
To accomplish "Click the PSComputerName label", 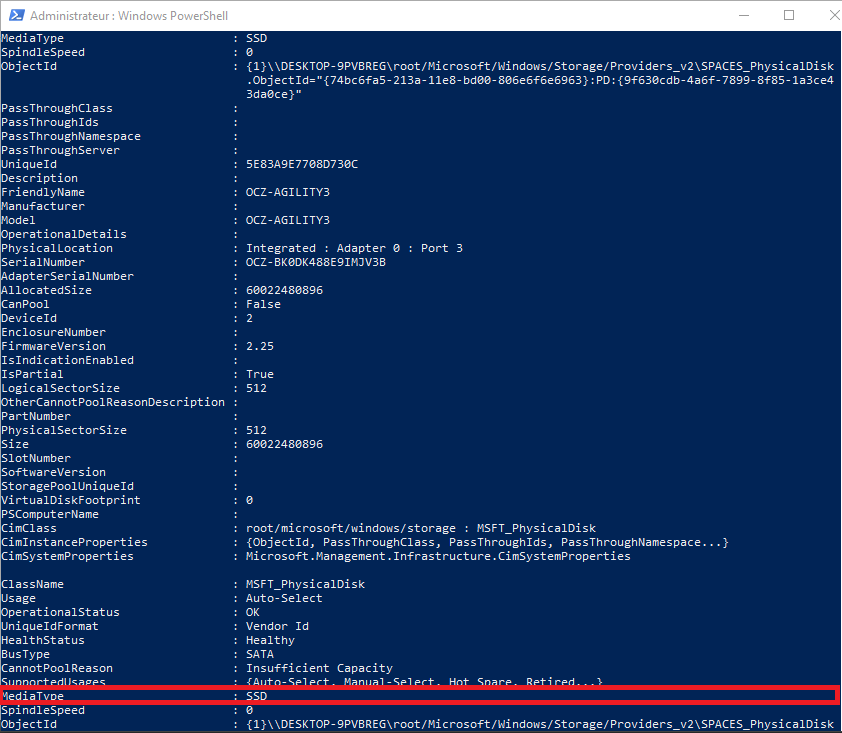I will (50, 514).
